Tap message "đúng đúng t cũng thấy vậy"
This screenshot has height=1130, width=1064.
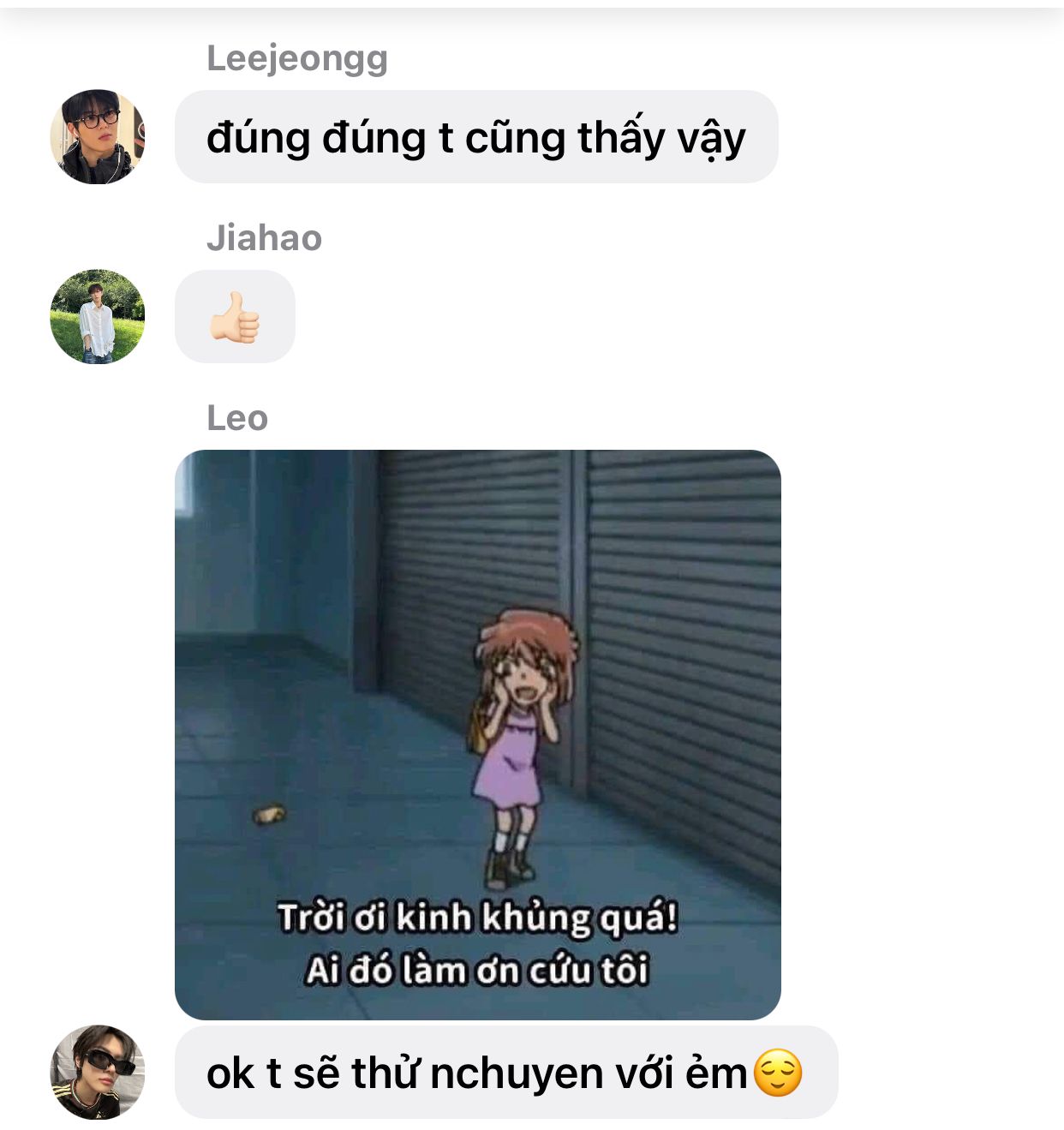click(x=476, y=137)
